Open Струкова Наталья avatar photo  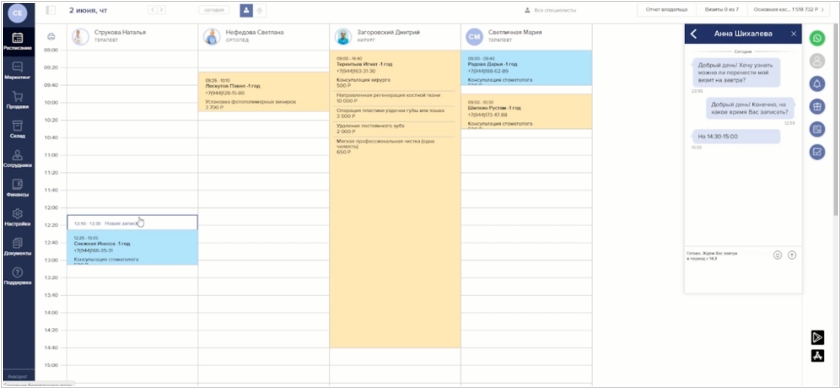(x=80, y=36)
